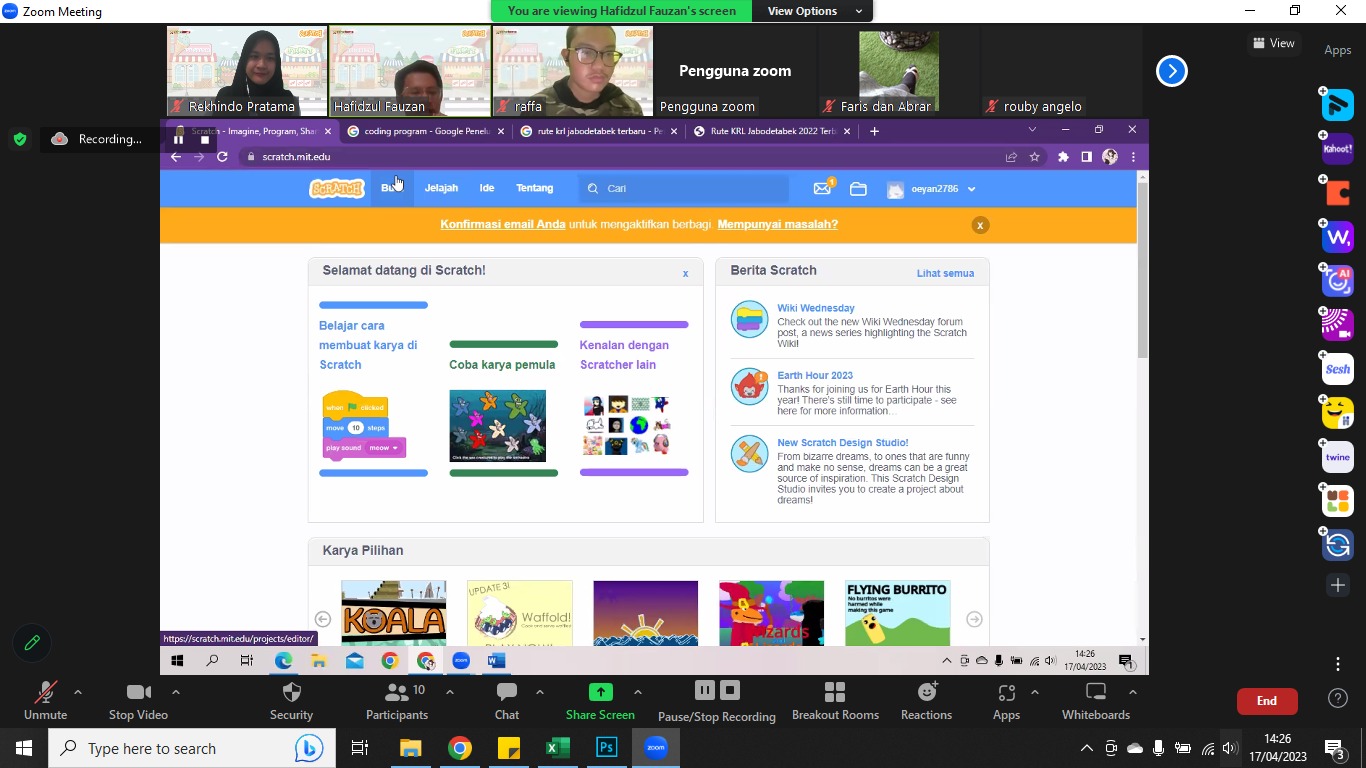Open Excel from the Windows taskbar
The height and width of the screenshot is (768, 1366).
pos(557,748)
